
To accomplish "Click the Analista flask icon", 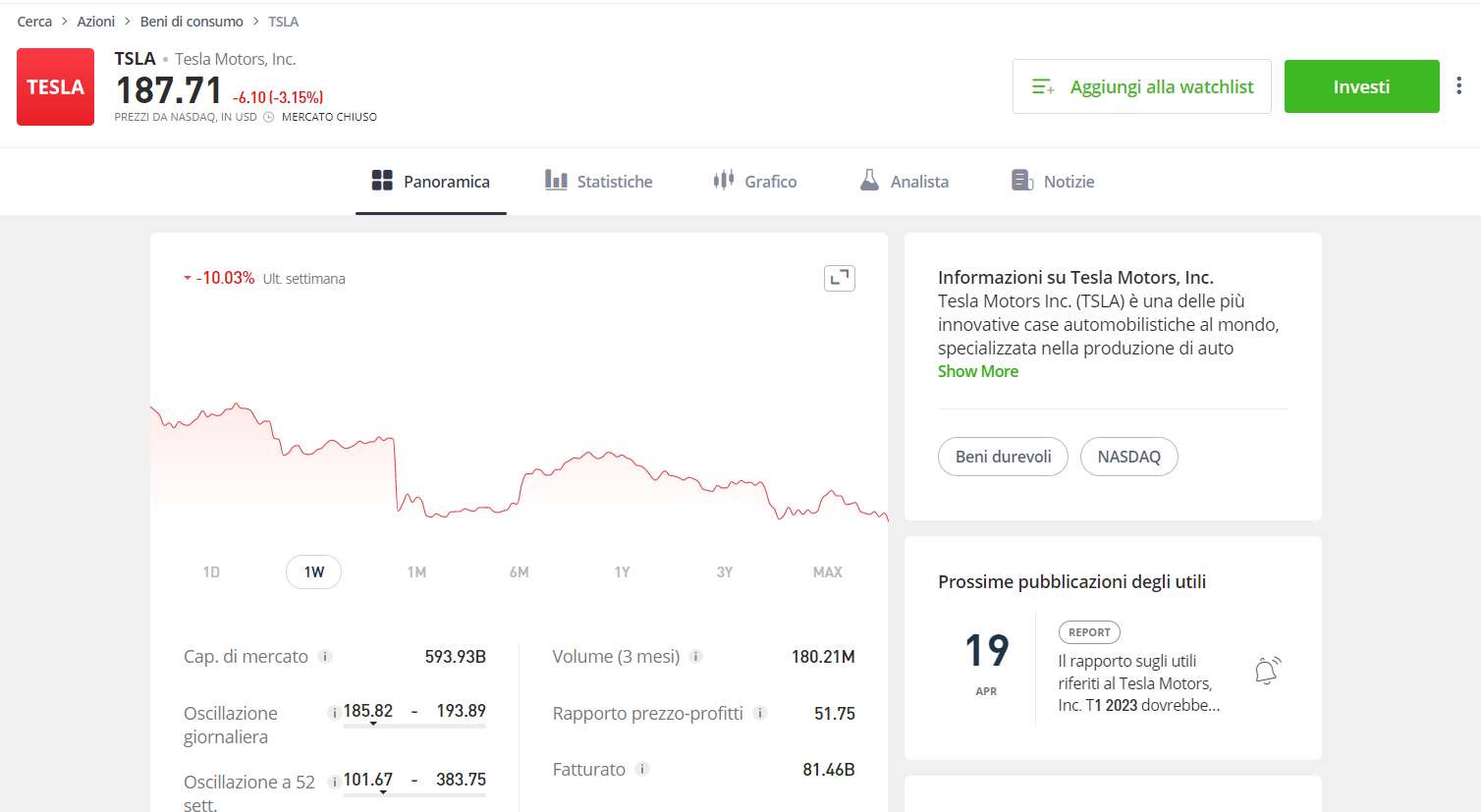I will point(869,180).
